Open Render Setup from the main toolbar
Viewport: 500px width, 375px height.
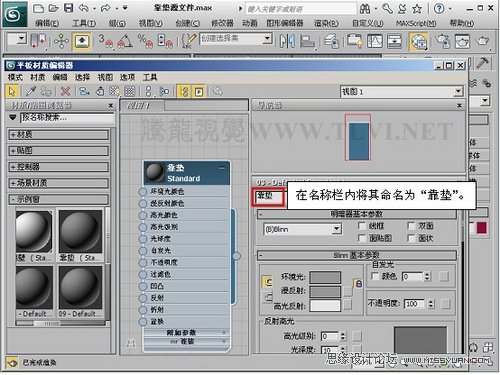pos(443,41)
